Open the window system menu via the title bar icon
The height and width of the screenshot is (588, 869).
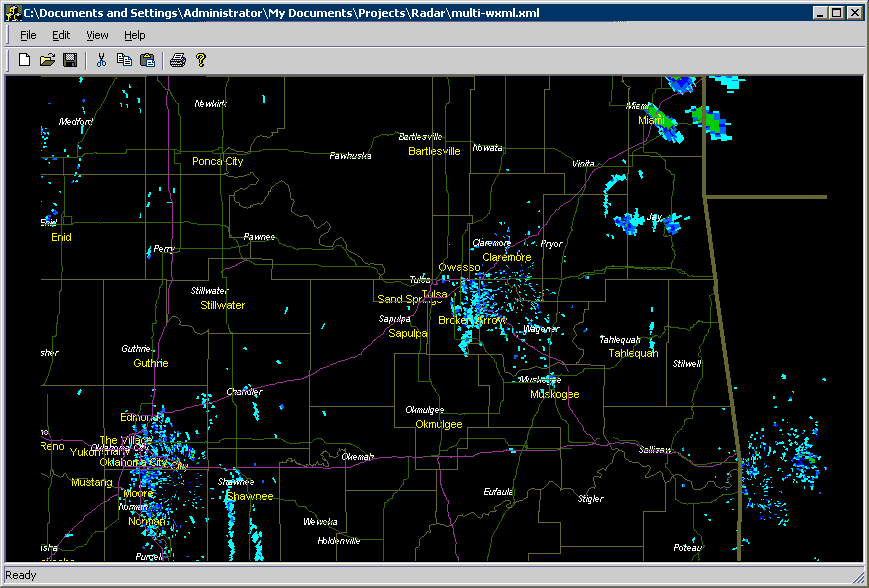point(11,12)
